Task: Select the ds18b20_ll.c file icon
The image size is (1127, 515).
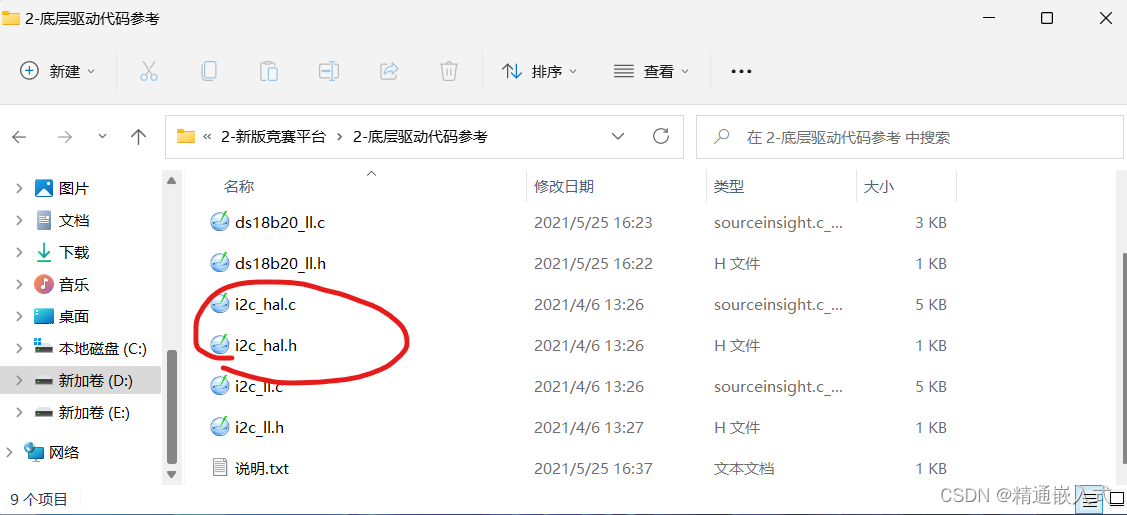Action: [x=220, y=222]
